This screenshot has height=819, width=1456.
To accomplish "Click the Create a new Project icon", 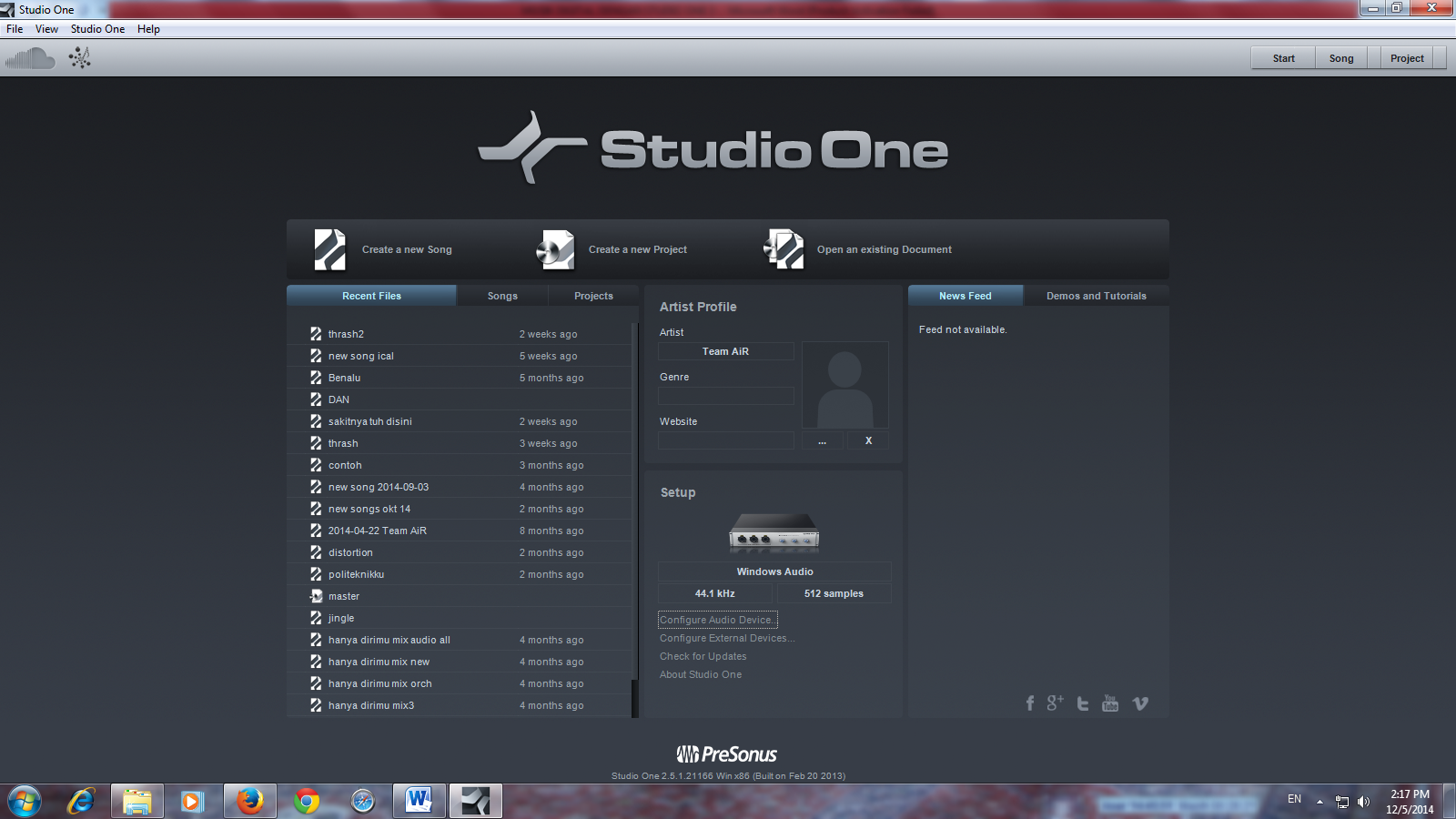I will (555, 249).
